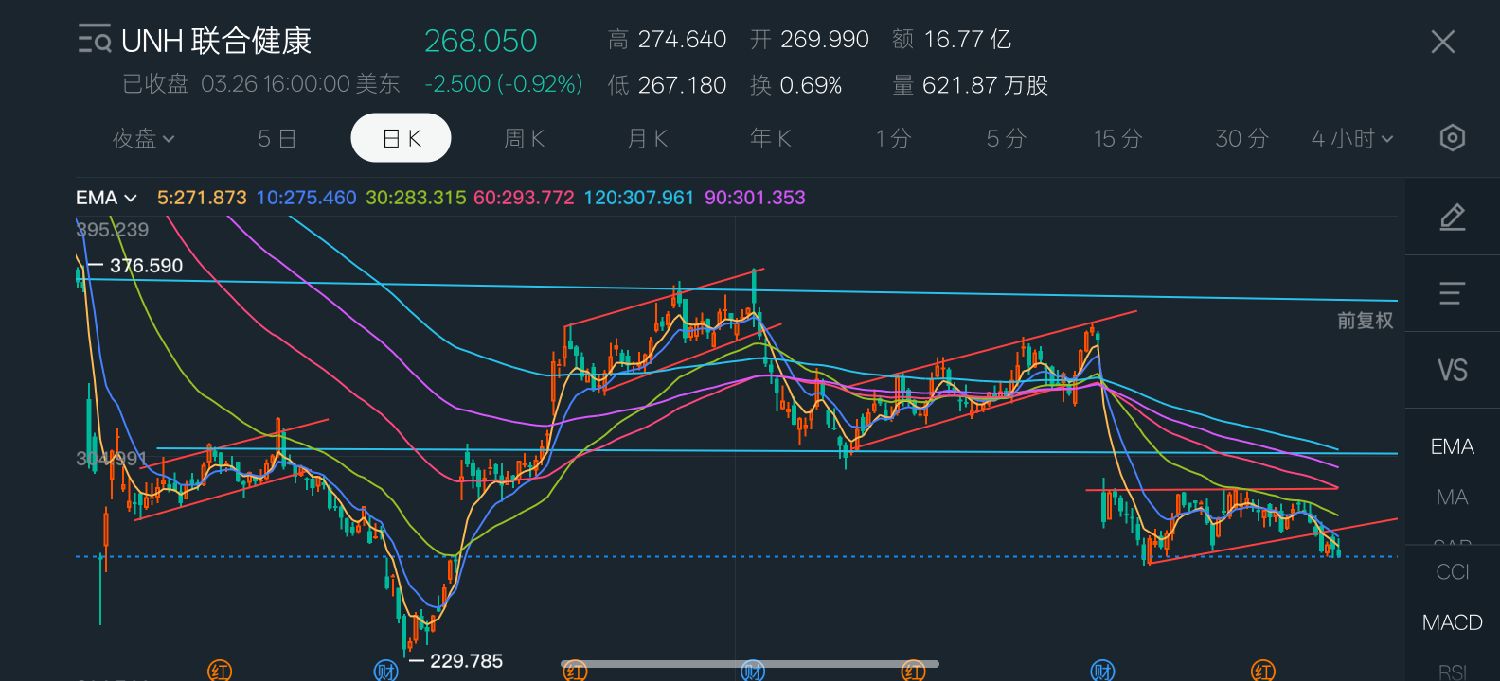
Task: Select the EMA indicator in right sidebar
Action: pyautogui.click(x=1452, y=447)
